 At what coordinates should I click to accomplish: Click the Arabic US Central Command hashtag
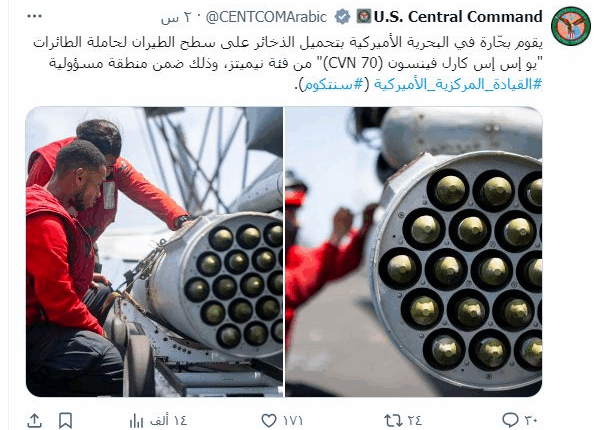[458, 84]
